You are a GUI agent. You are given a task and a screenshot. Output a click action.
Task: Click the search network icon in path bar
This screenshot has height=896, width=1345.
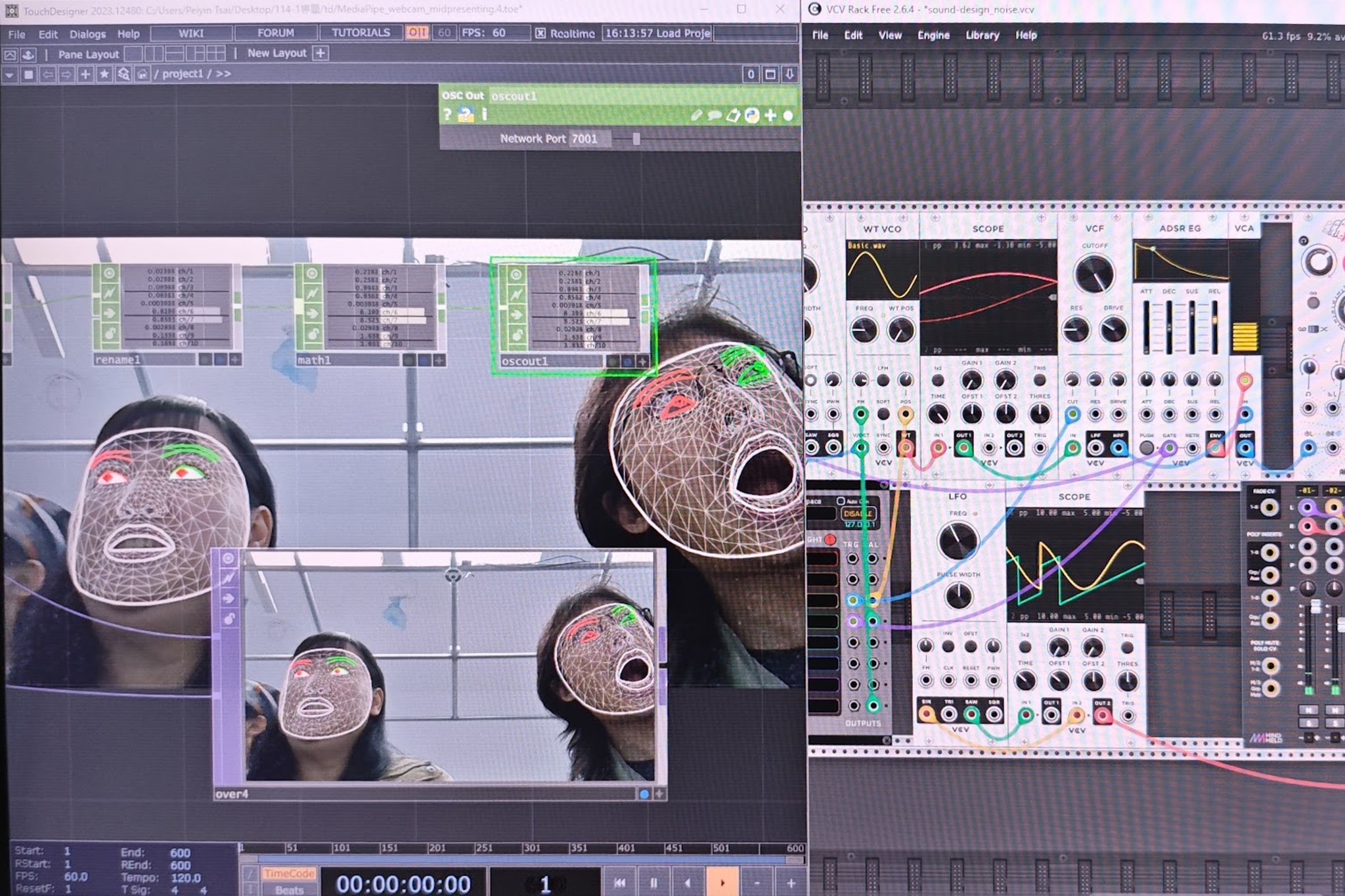pyautogui.click(x=123, y=74)
